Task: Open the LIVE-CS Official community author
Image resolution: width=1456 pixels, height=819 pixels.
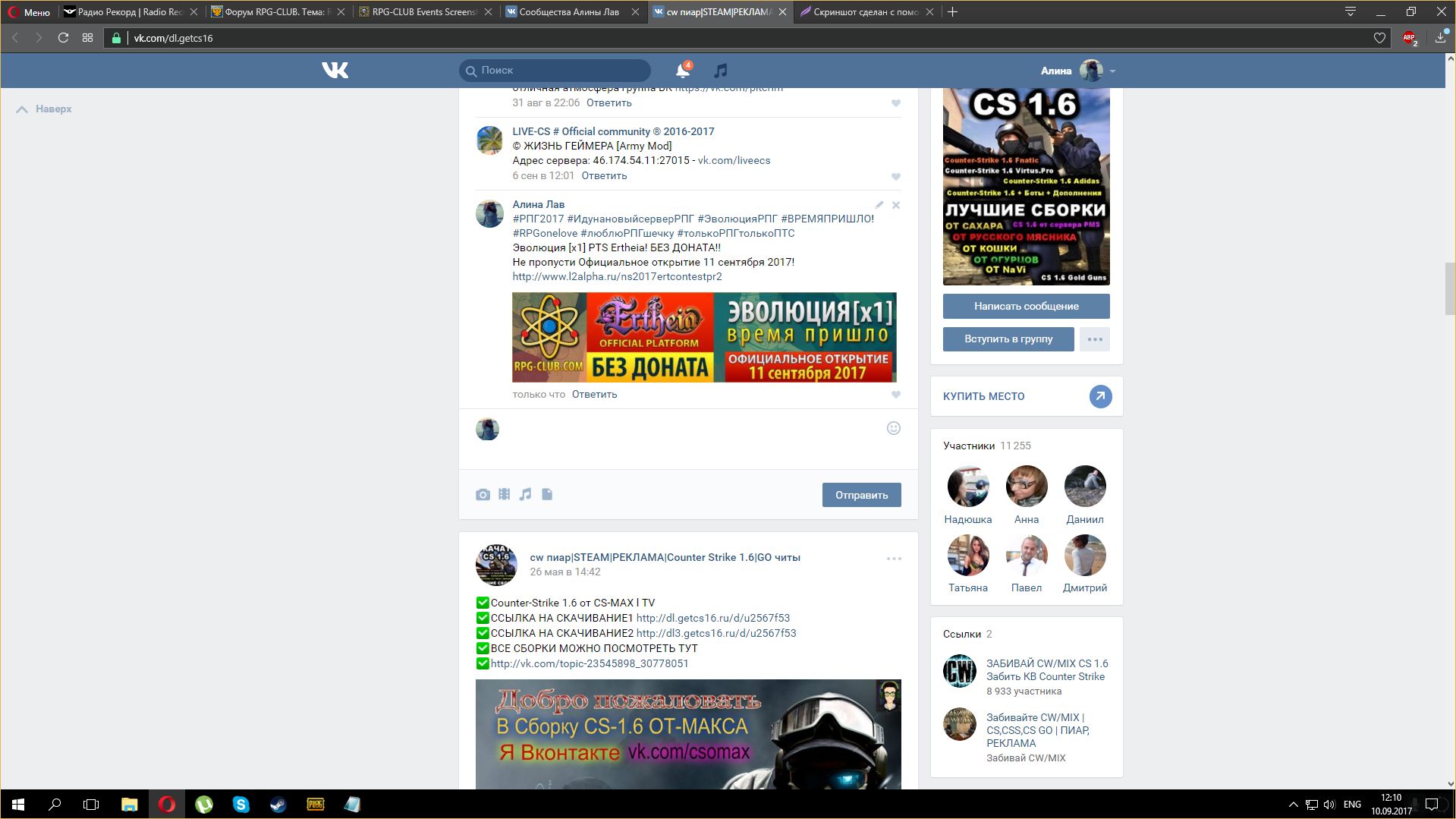Action: tap(613, 131)
